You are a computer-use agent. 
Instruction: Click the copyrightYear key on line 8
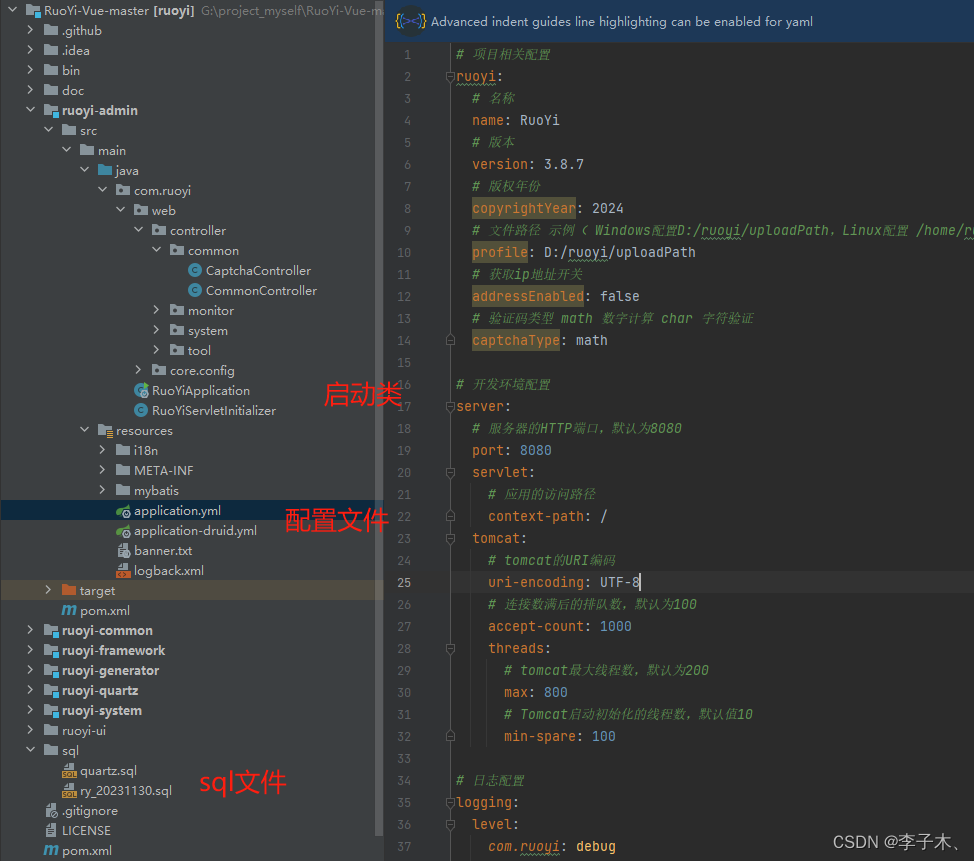pos(524,208)
